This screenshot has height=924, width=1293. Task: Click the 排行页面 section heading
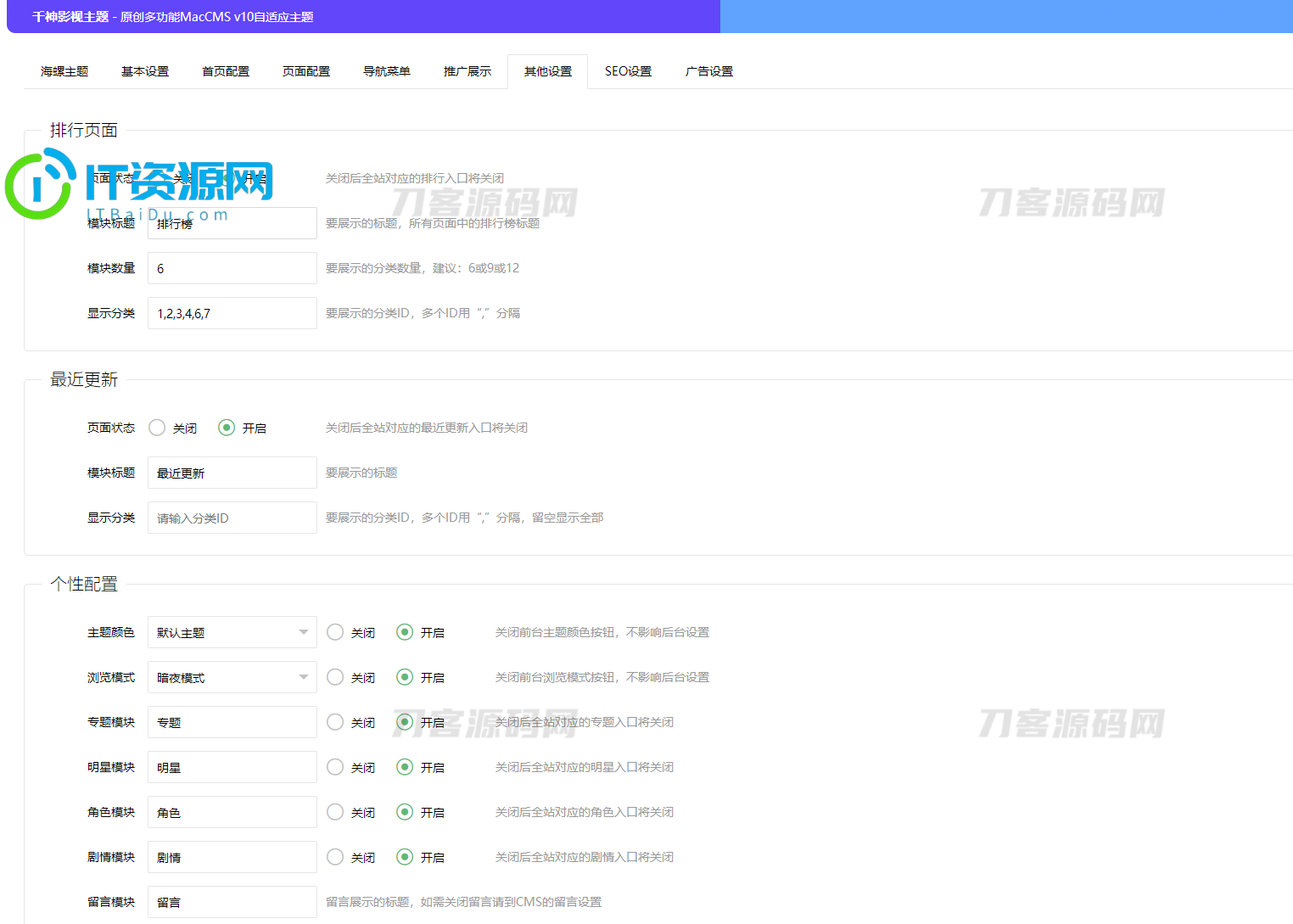pos(84,130)
